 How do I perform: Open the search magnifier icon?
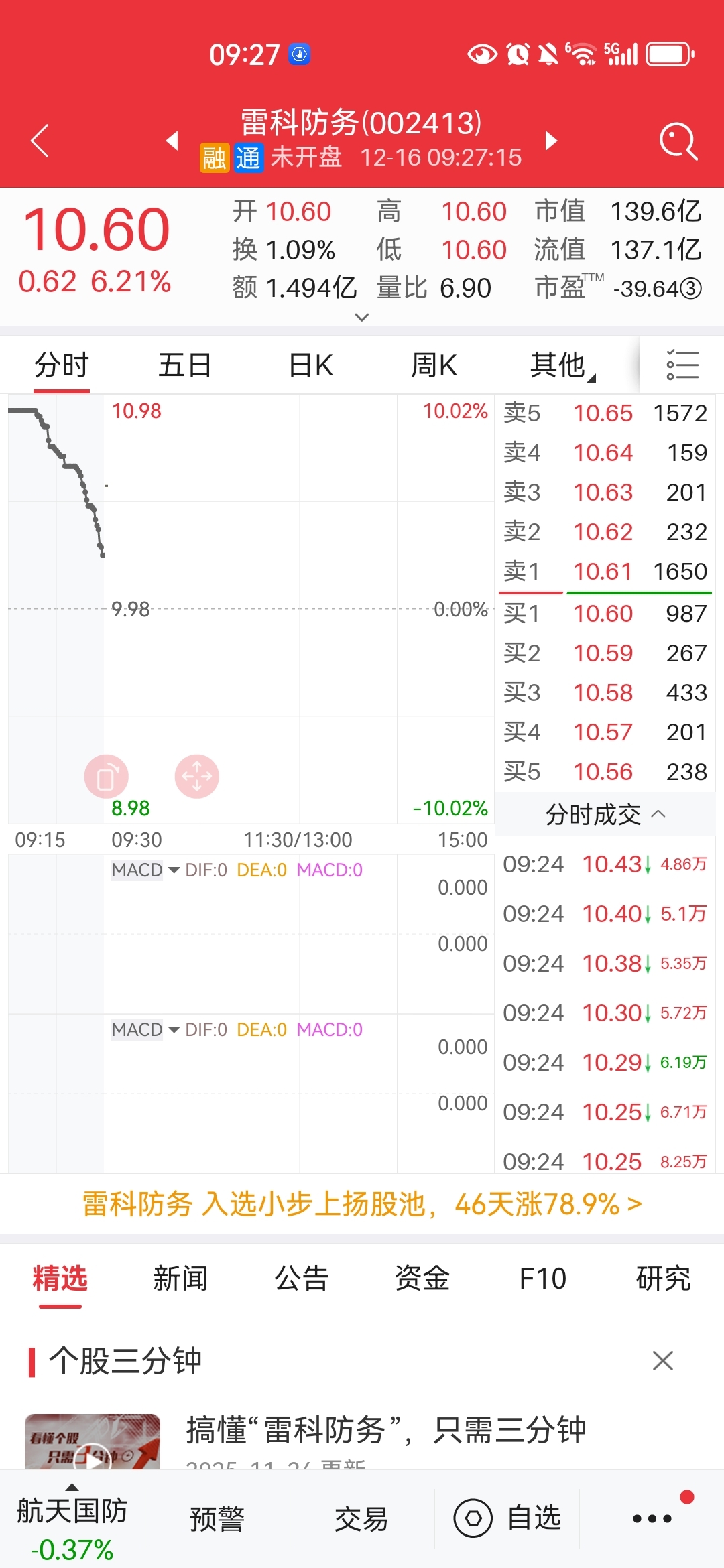click(678, 141)
